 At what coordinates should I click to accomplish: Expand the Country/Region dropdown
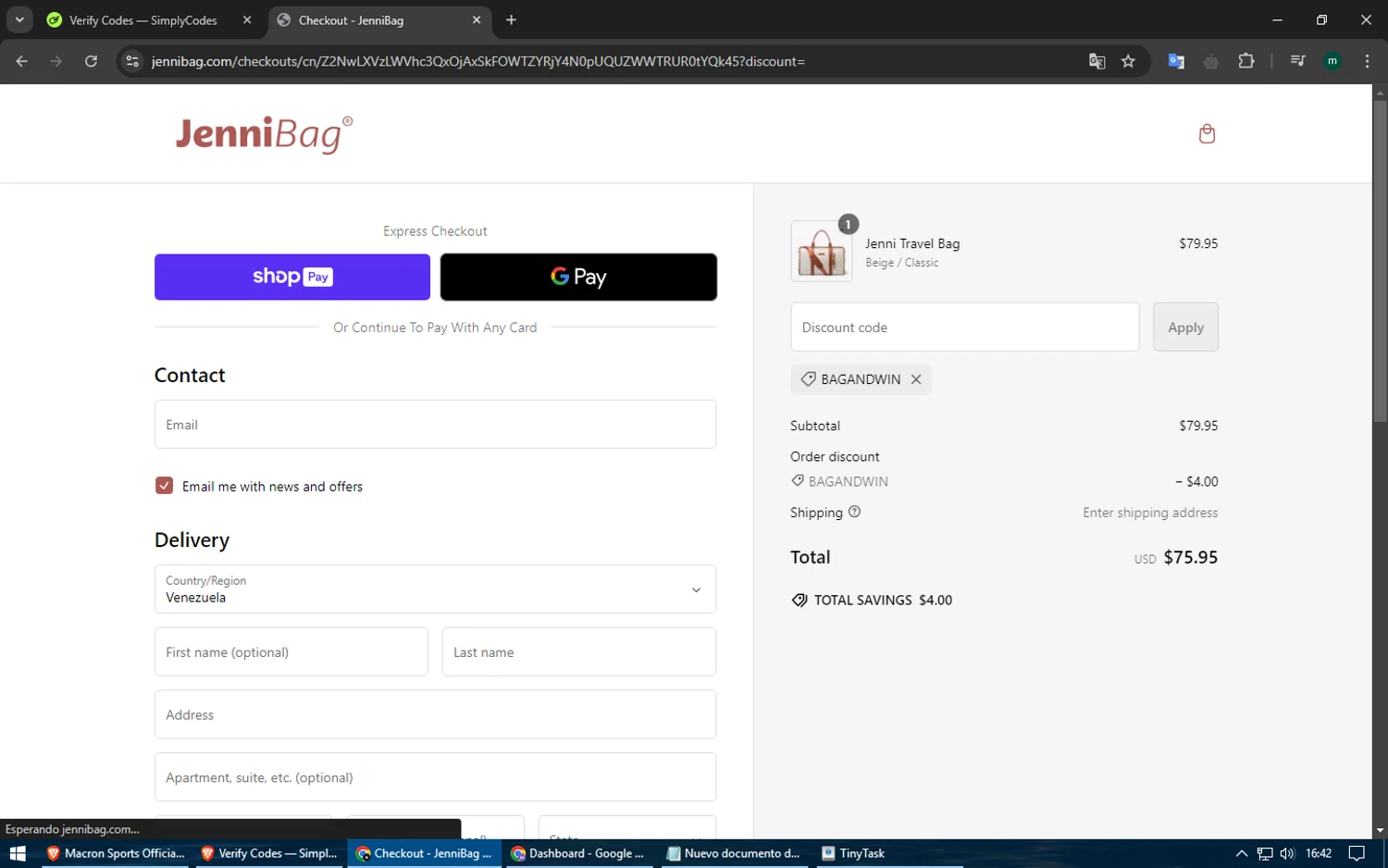point(435,589)
